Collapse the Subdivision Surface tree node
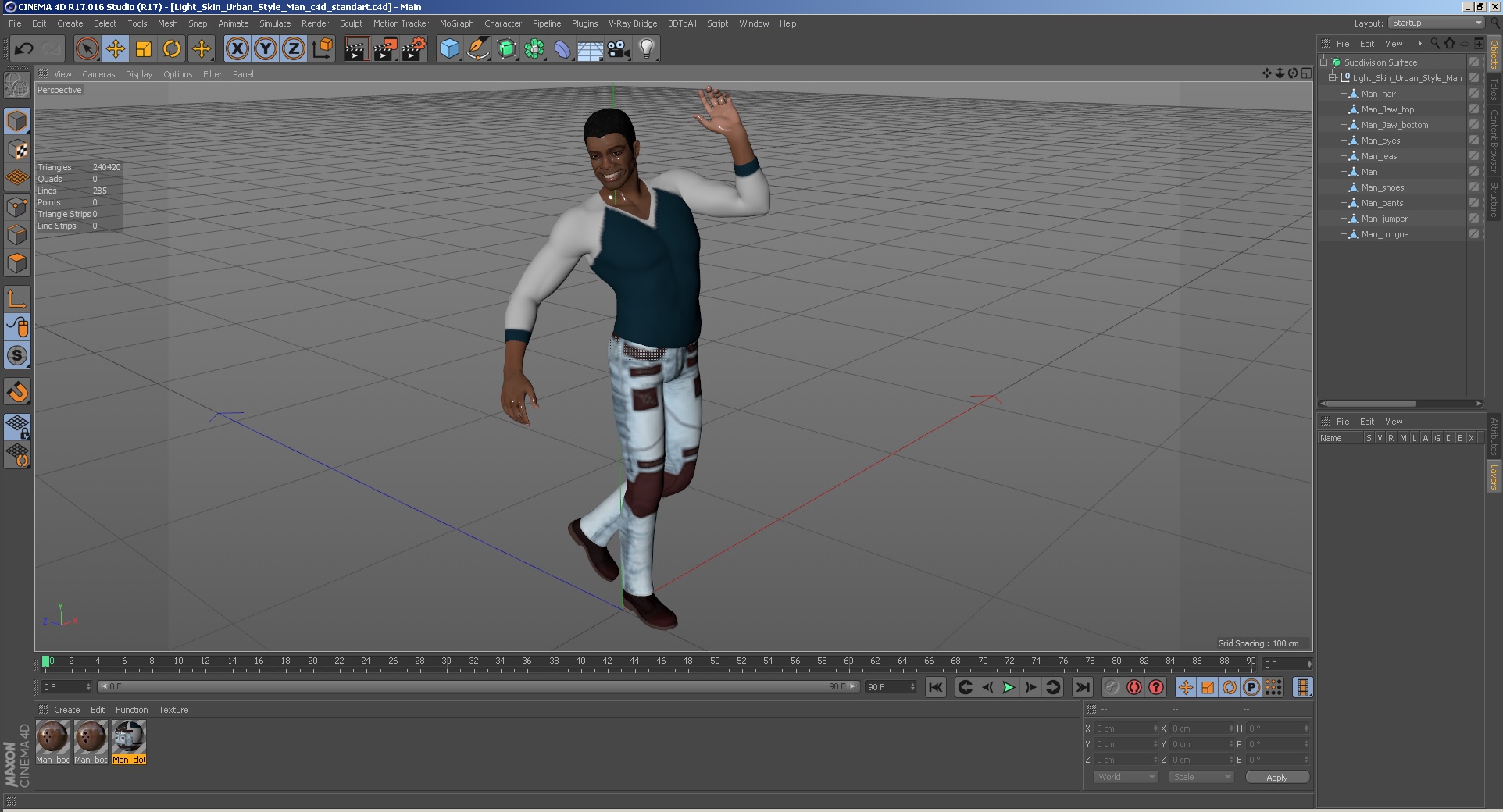Viewport: 1503px width, 812px height. coord(1324,62)
